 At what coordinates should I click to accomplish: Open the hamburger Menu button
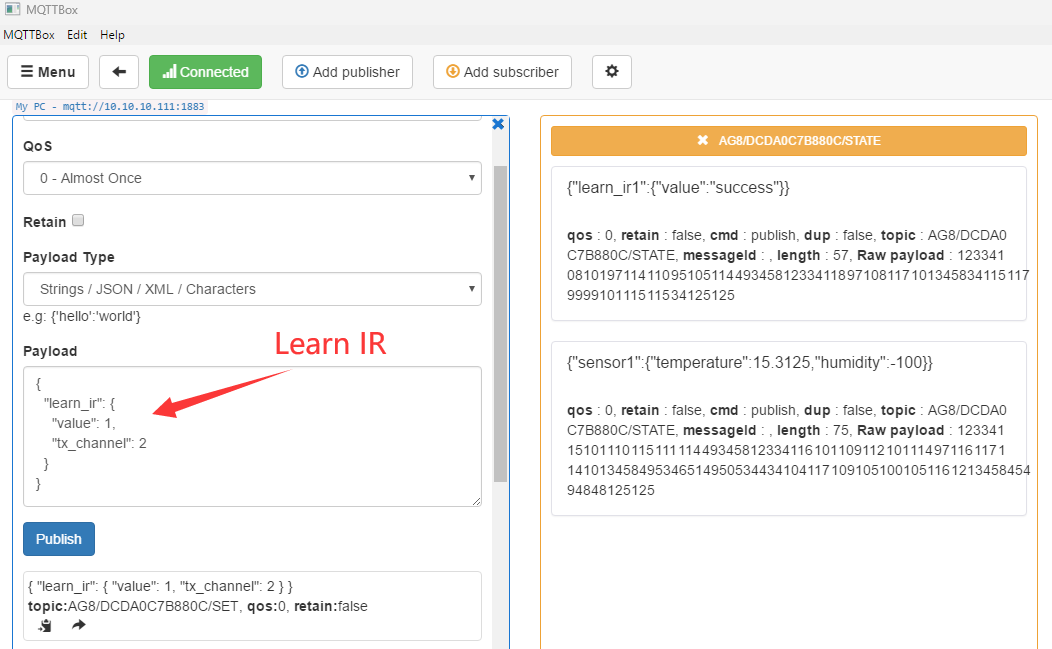point(48,72)
